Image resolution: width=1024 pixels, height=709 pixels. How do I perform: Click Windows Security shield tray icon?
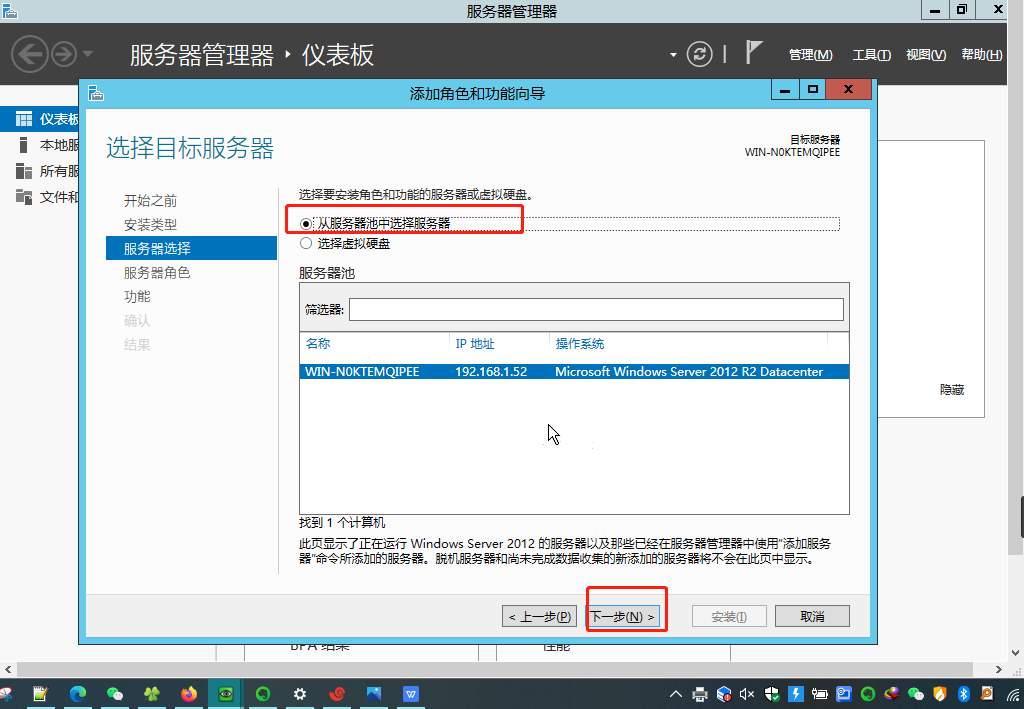pyautogui.click(x=772, y=694)
